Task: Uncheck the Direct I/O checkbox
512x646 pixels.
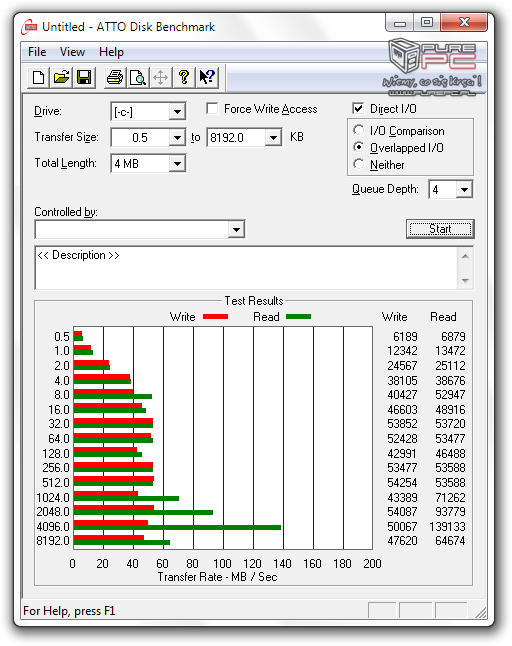Action: coord(358,109)
